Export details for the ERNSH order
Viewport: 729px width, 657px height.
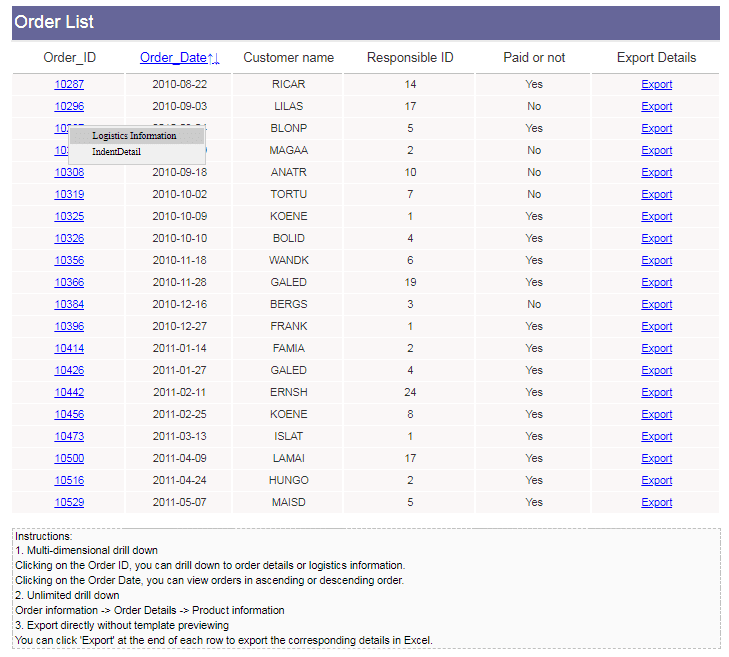[656, 392]
